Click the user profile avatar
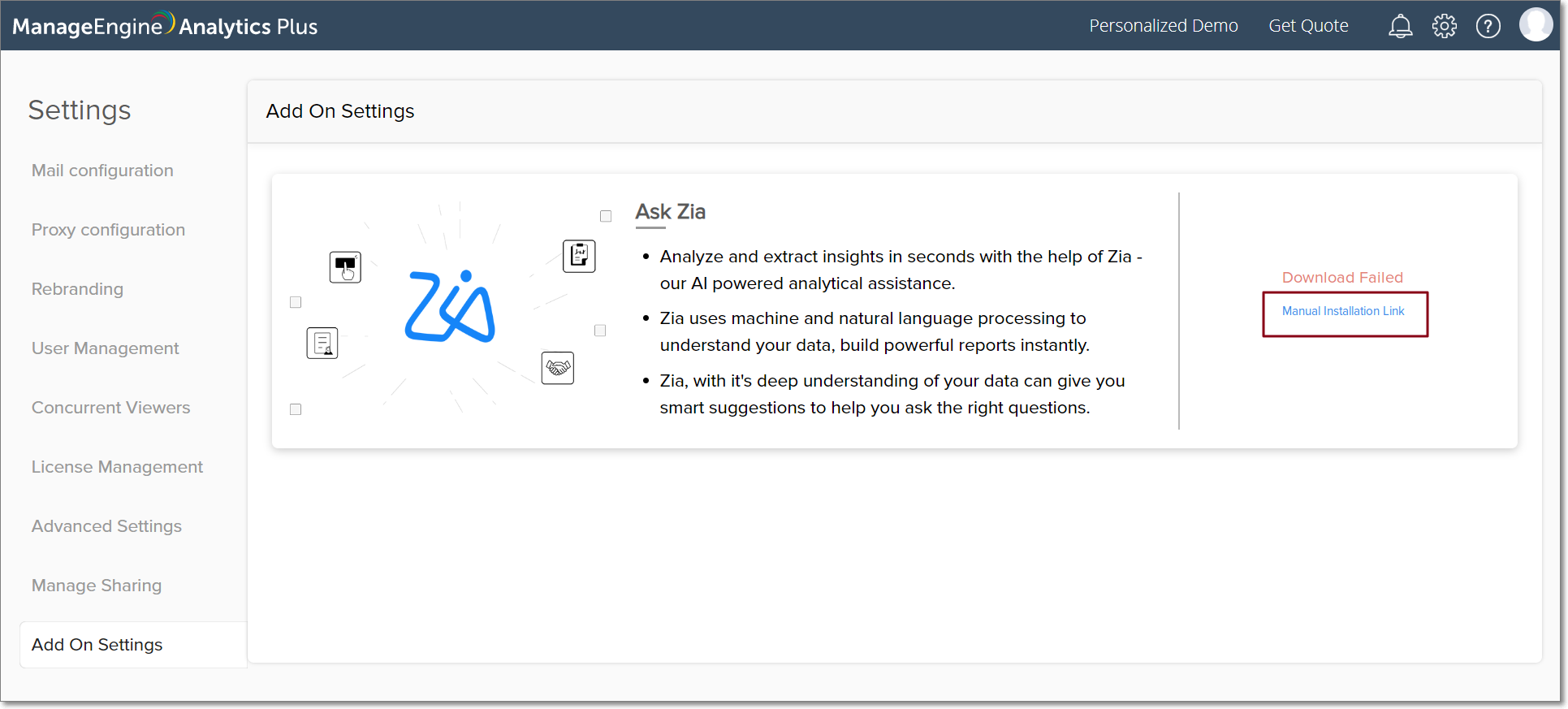1568x709 pixels. click(1535, 25)
